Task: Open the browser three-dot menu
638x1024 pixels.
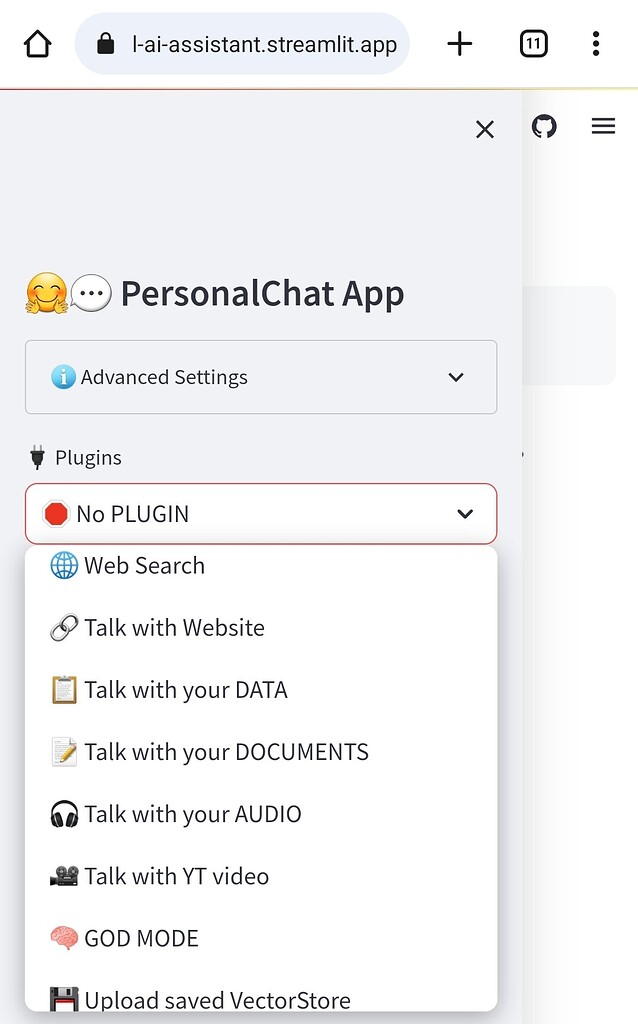Action: [596, 43]
